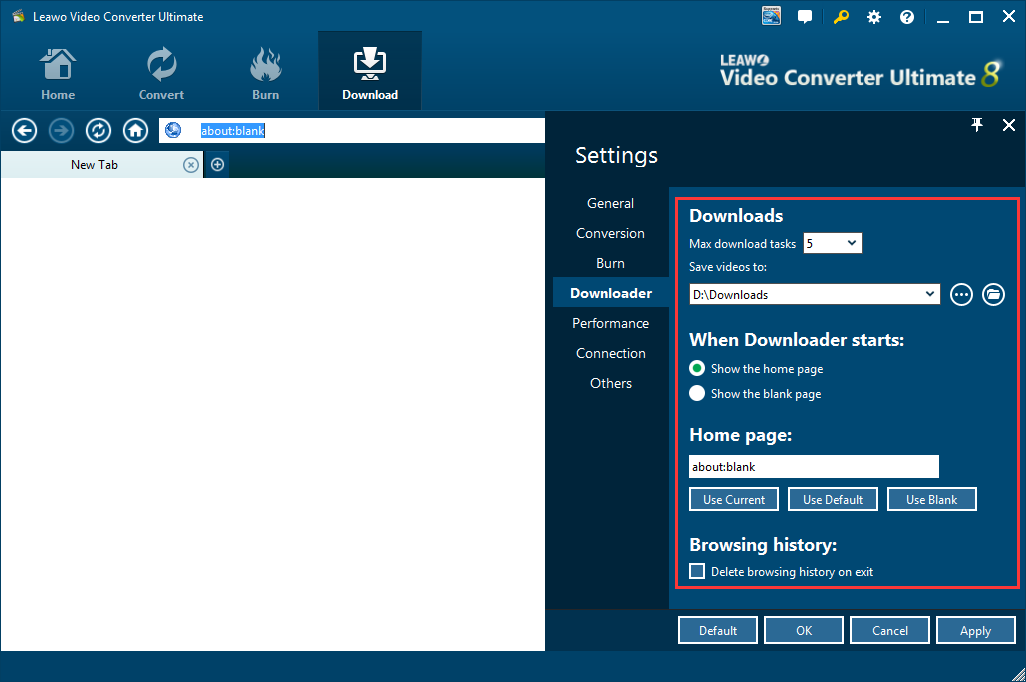Viewport: 1026px width, 682px height.
Task: Open the feedback chat icon
Action: [805, 17]
